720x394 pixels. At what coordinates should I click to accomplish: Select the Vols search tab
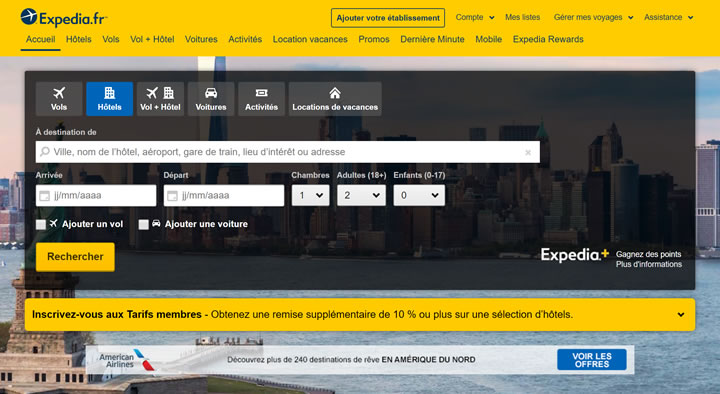pyautogui.click(x=59, y=99)
